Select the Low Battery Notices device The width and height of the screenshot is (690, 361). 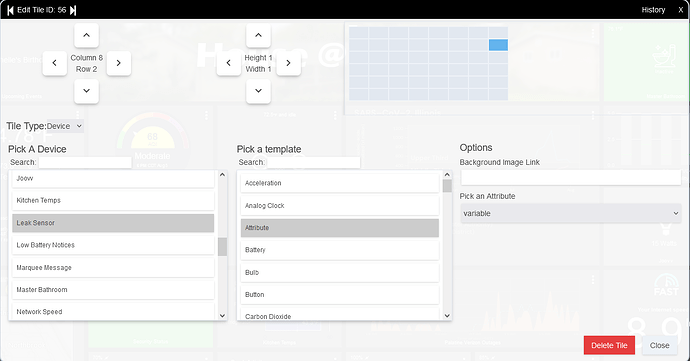pyautogui.click(x=113, y=245)
